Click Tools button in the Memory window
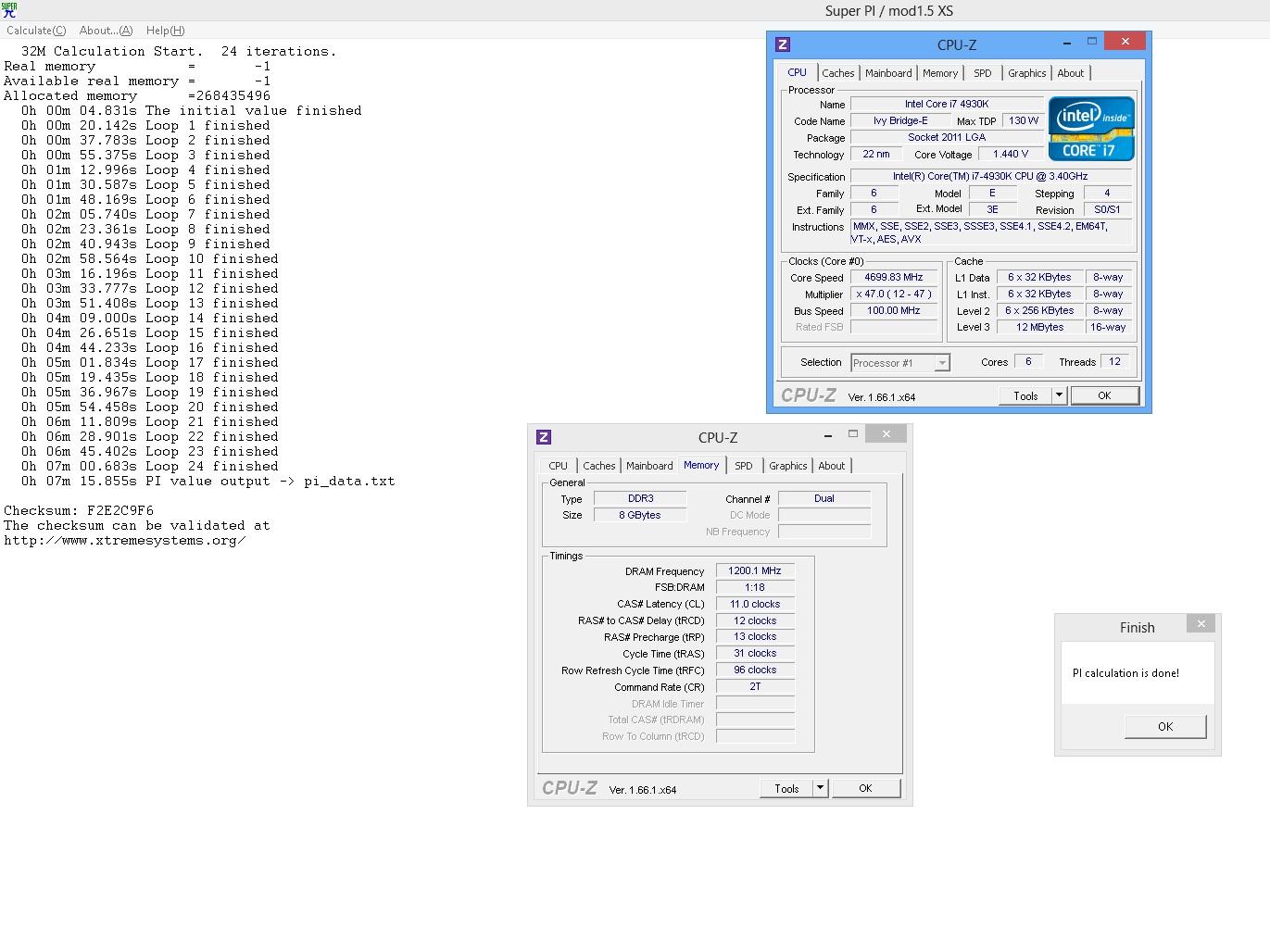1270x952 pixels. 786,788
